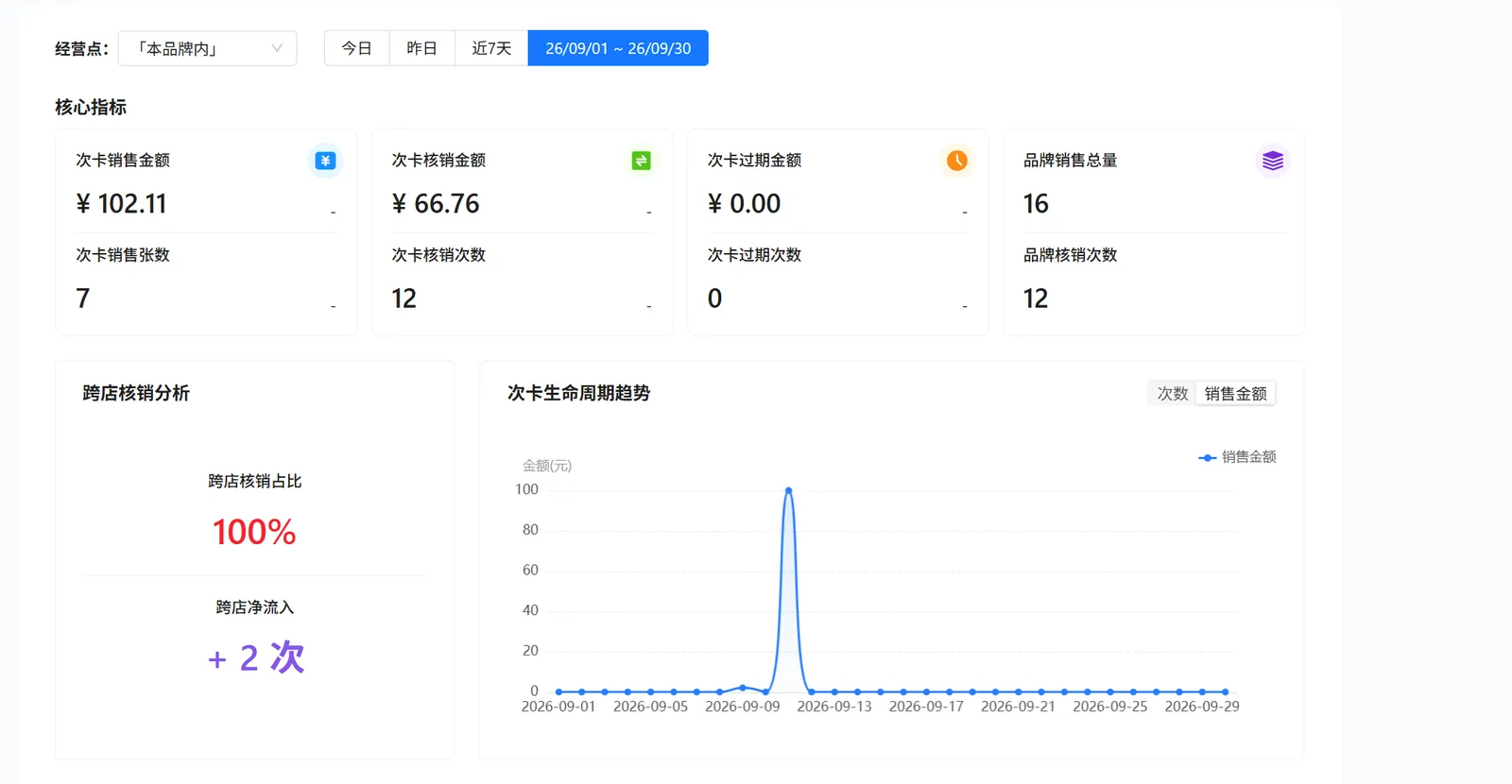Screen dimensions: 1512x784
Task: Select the 昨日 date filter
Action: pyautogui.click(x=421, y=48)
